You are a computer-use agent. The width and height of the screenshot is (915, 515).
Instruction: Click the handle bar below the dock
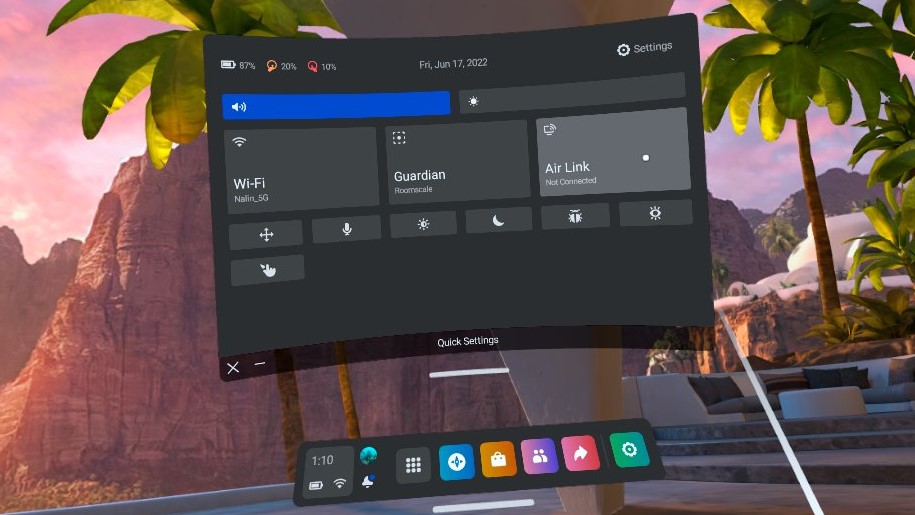483,505
